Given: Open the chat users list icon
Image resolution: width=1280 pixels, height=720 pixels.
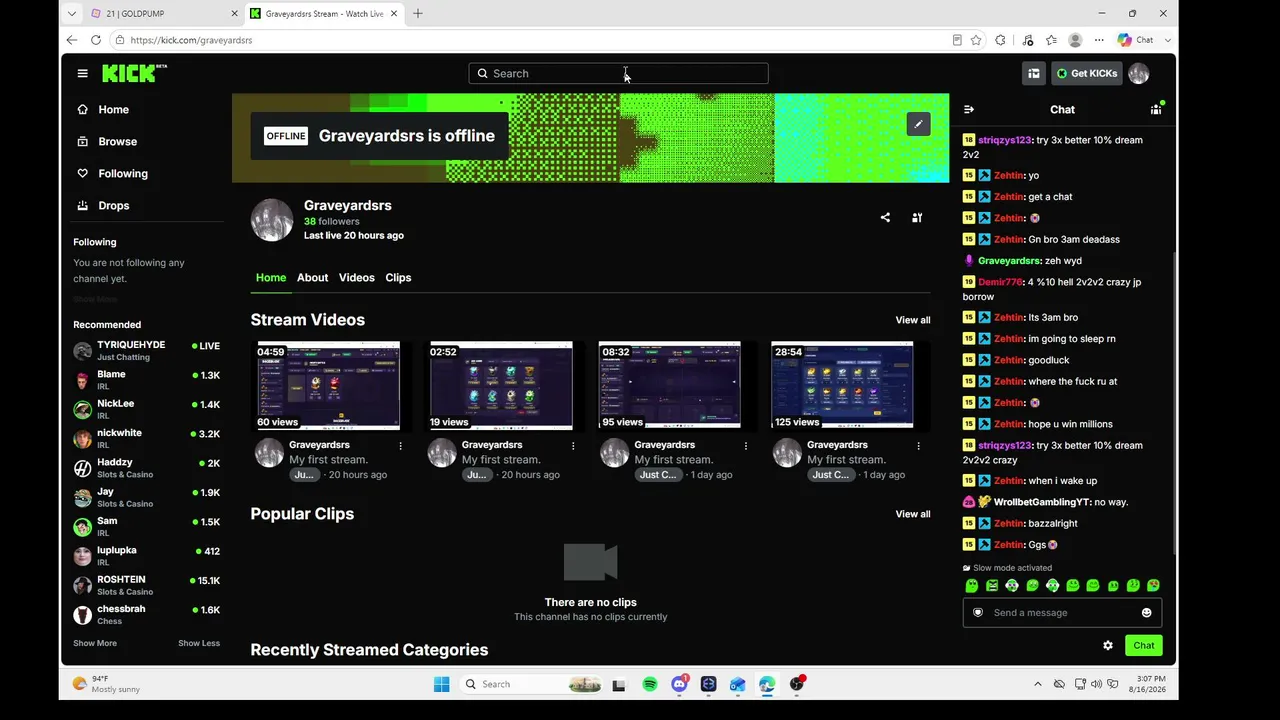Looking at the screenshot, I should (1156, 109).
